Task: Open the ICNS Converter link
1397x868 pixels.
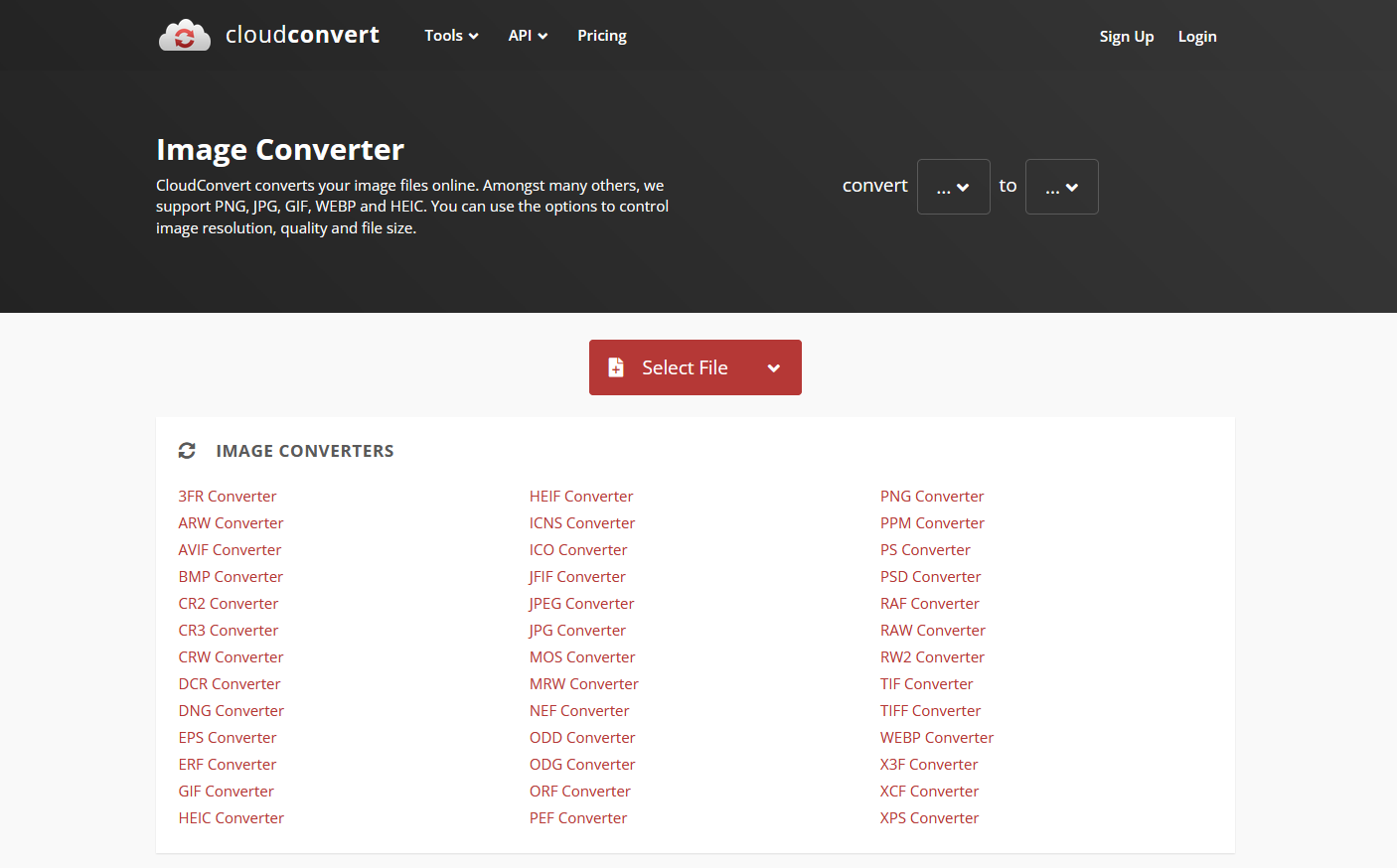Action: [x=582, y=523]
